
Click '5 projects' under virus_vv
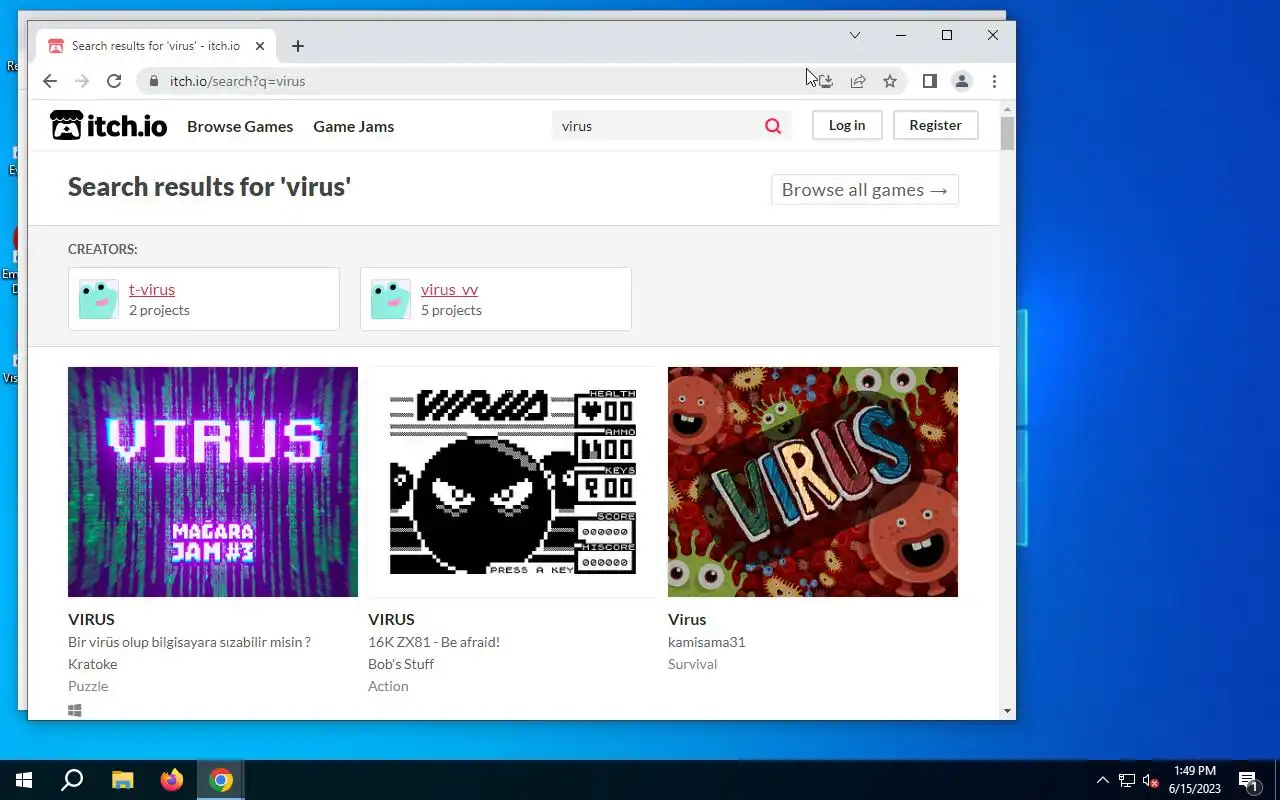(451, 310)
